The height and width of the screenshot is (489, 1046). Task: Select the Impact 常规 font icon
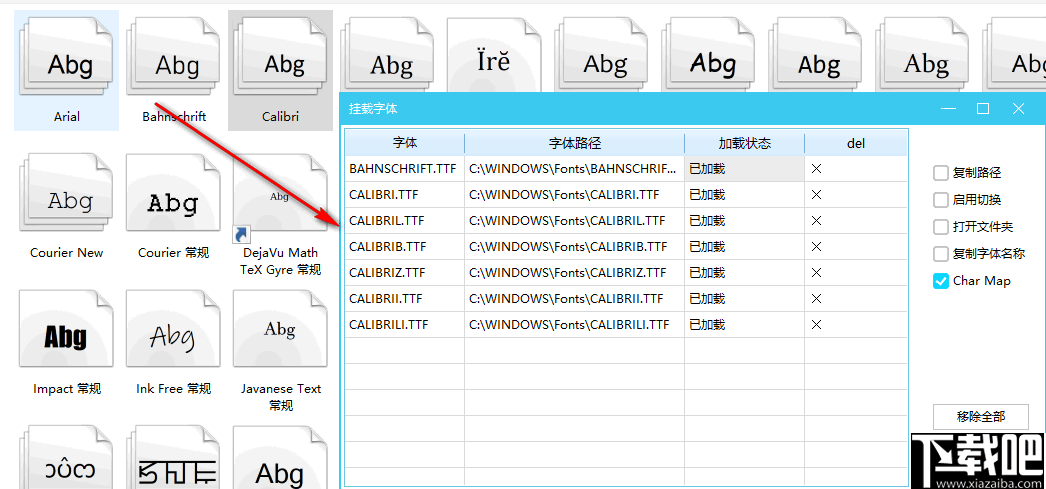(67, 329)
